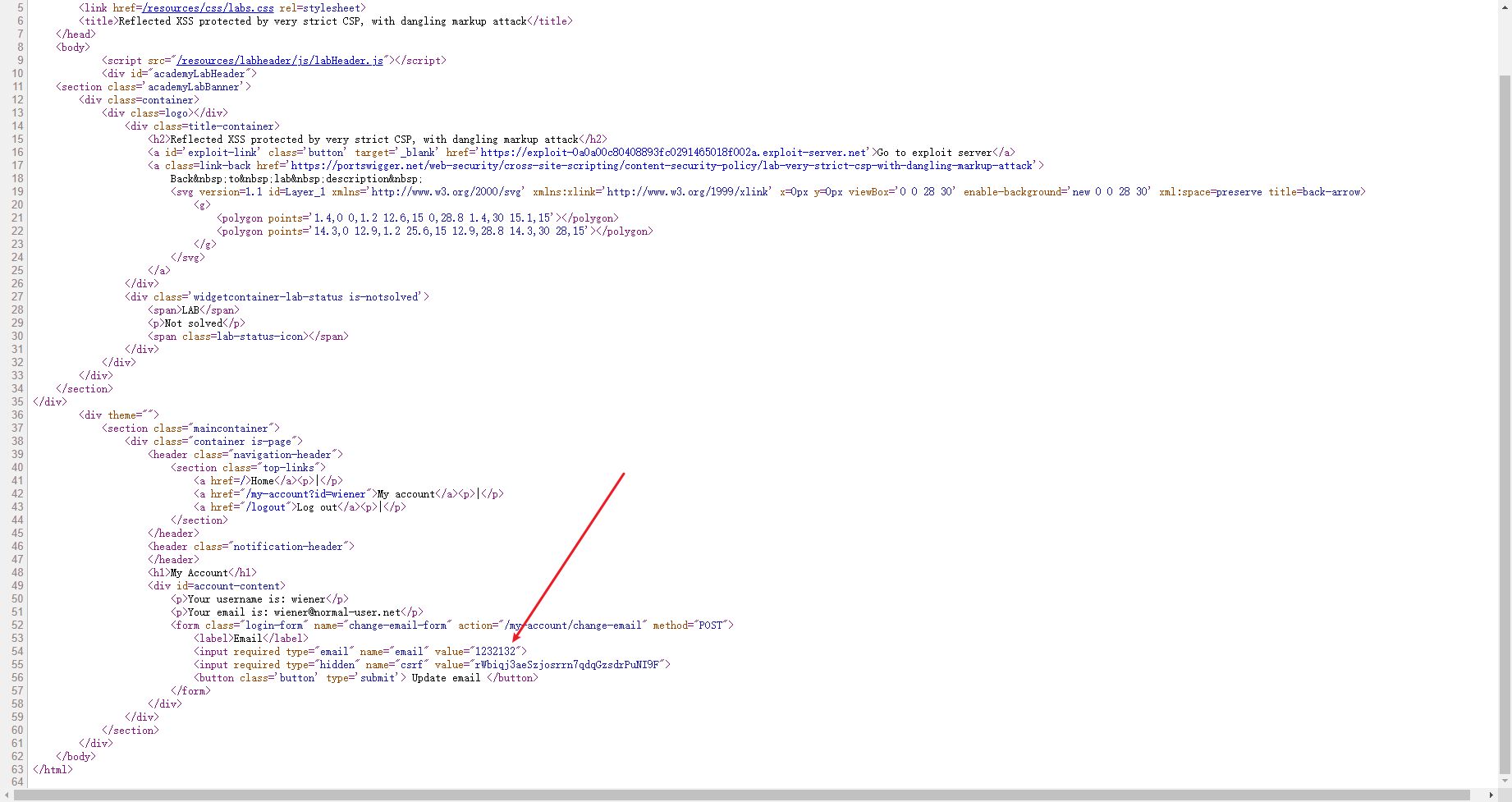Follow the exploit-server.net href link

(674, 153)
